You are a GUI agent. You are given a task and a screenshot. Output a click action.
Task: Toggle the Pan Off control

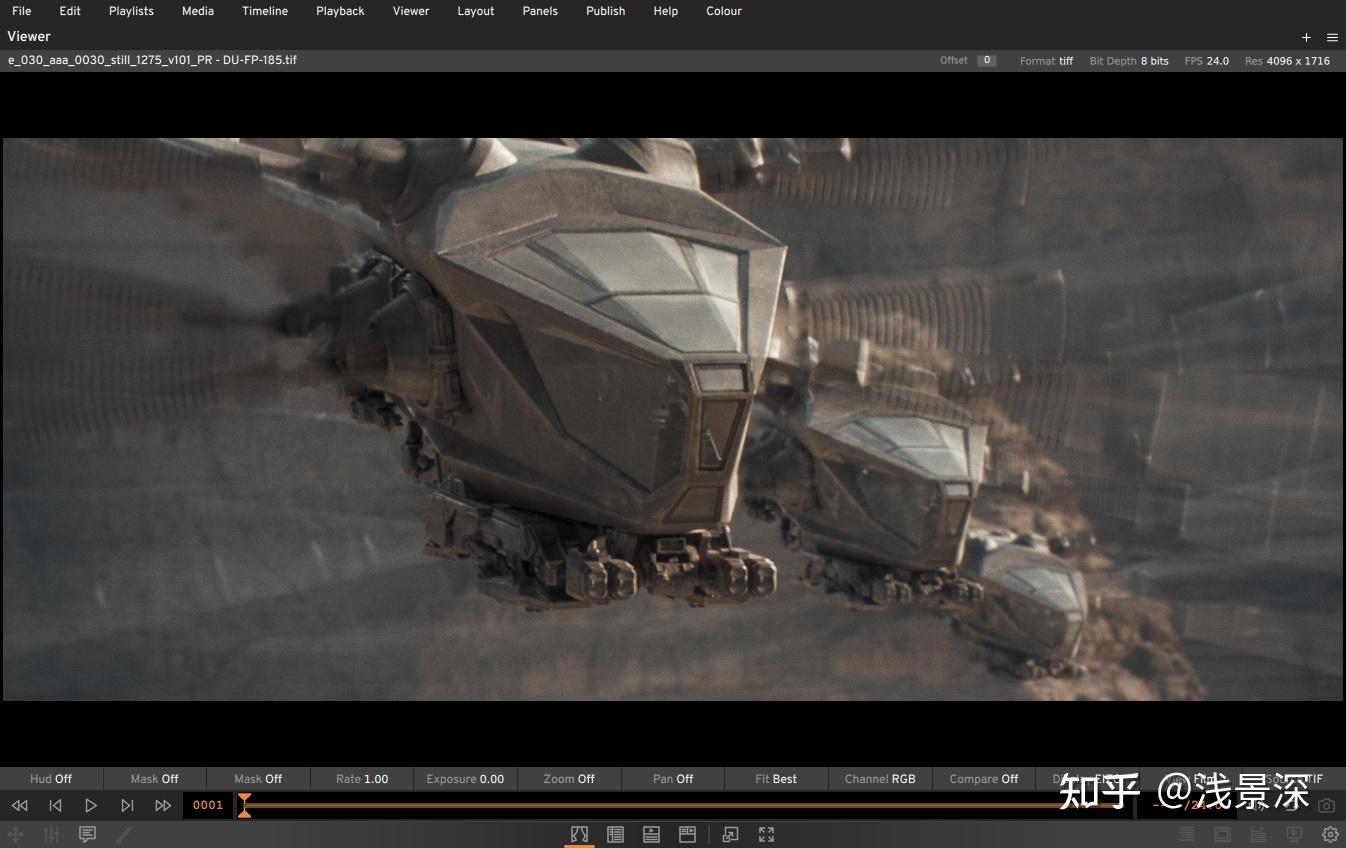[x=673, y=779]
